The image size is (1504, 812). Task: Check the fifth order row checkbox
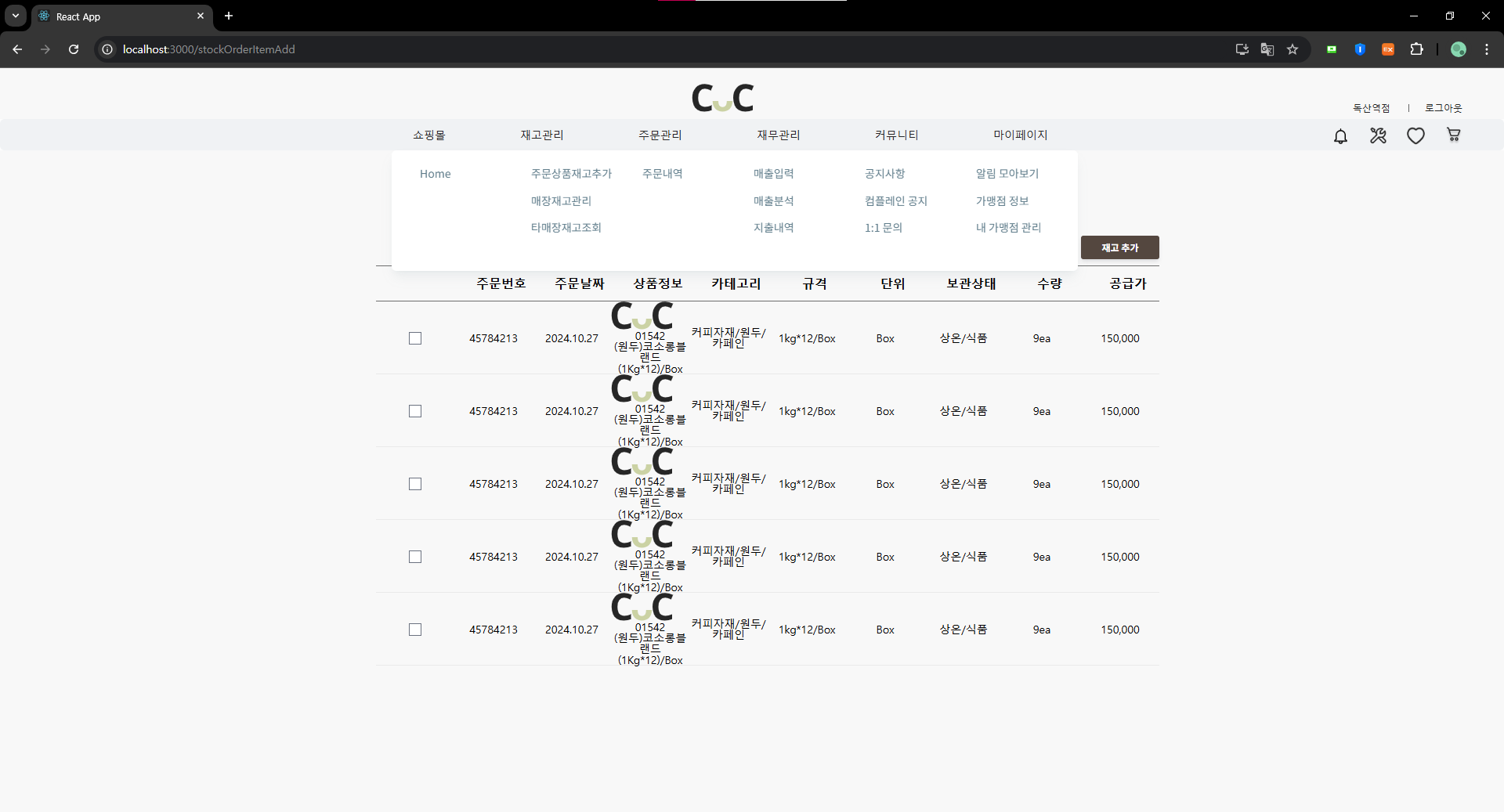(x=415, y=630)
